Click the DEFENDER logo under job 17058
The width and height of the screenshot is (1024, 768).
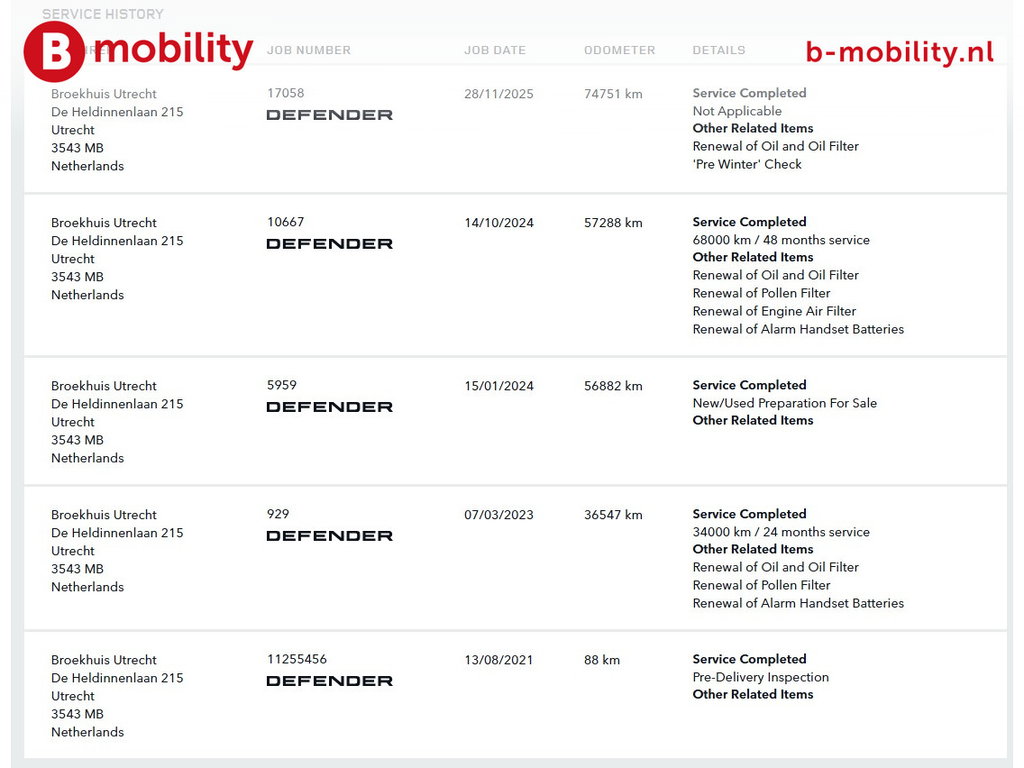329,115
